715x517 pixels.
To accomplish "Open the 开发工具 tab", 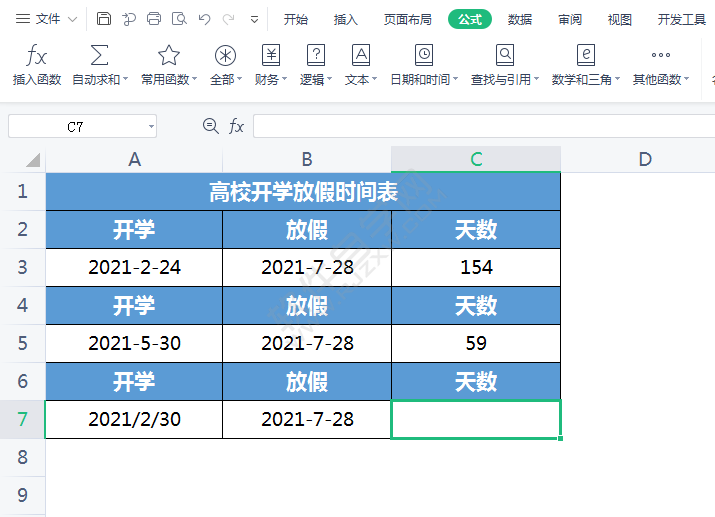I will click(682, 19).
